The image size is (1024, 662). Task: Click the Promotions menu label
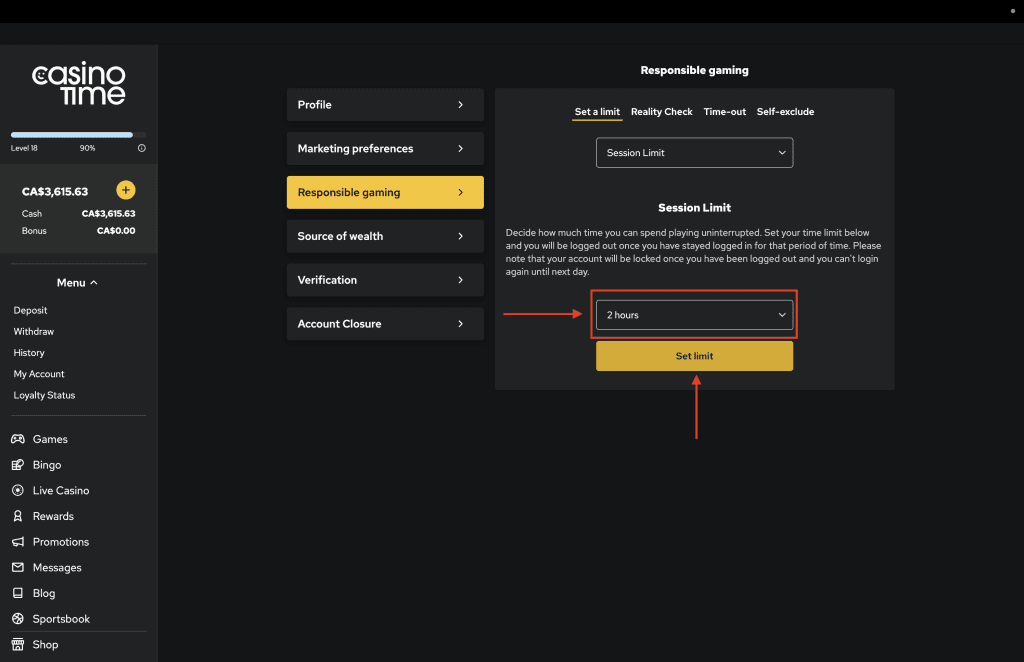pos(61,542)
